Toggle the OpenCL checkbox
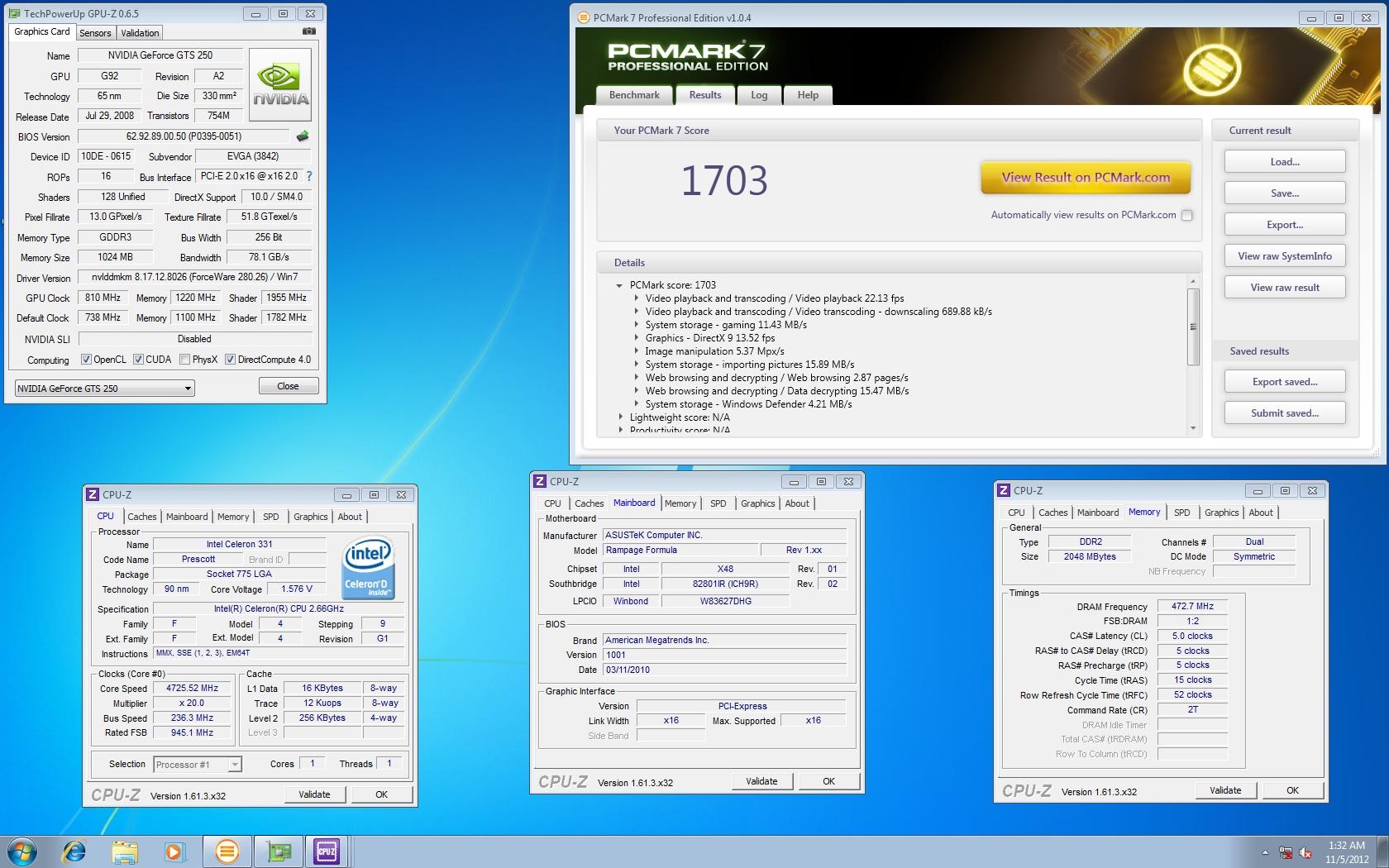 click(x=86, y=360)
